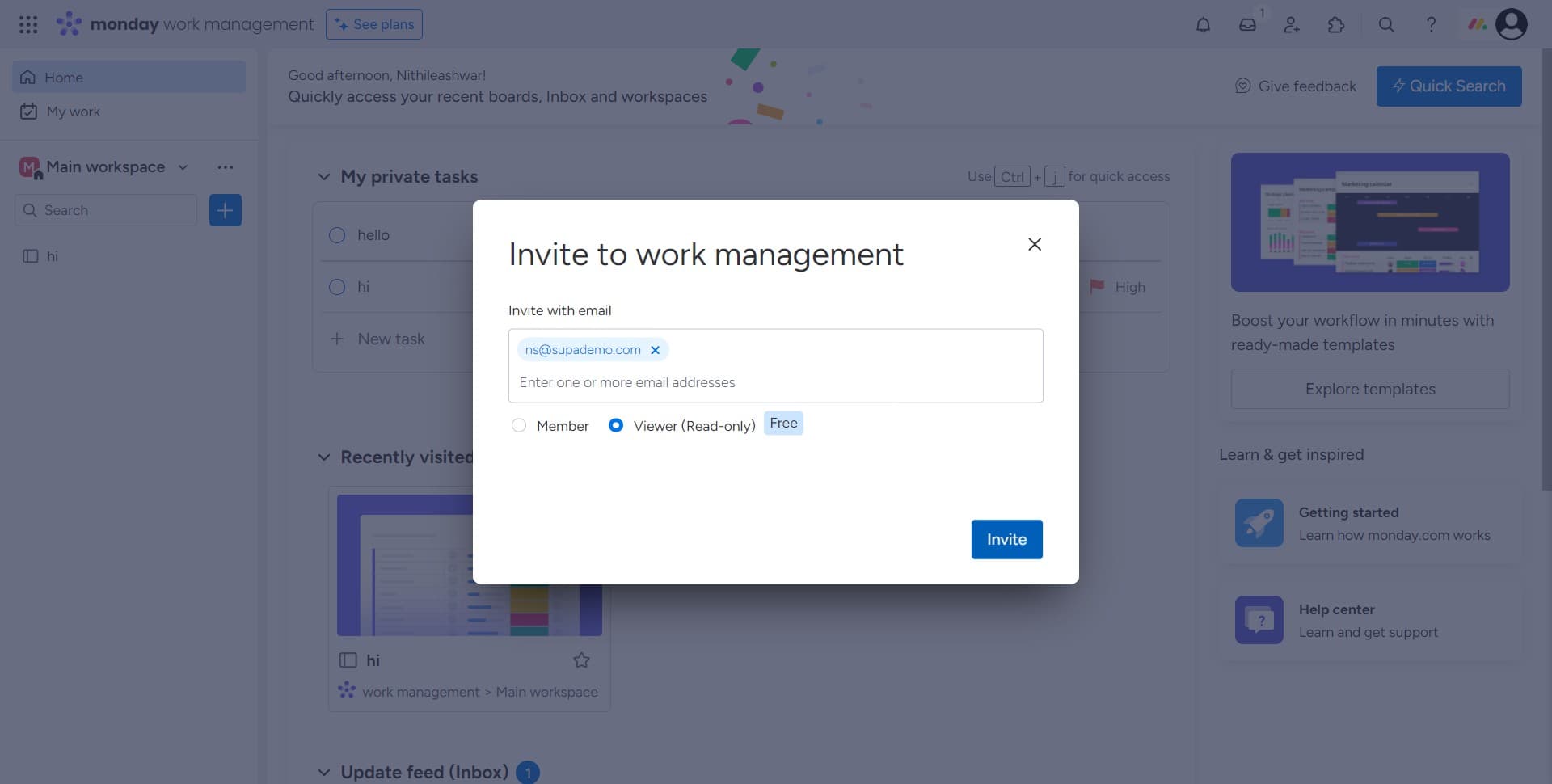Star the 'hi' board
Image resolution: width=1552 pixels, height=784 pixels.
pyautogui.click(x=581, y=660)
